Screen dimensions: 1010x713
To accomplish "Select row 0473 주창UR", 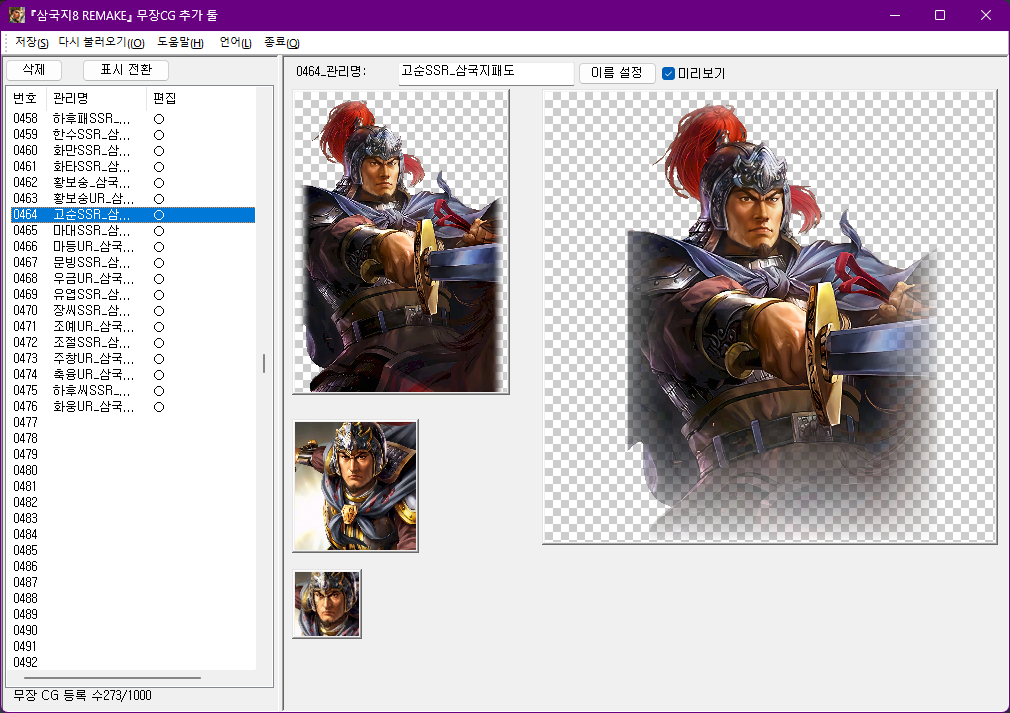I will 133,359.
